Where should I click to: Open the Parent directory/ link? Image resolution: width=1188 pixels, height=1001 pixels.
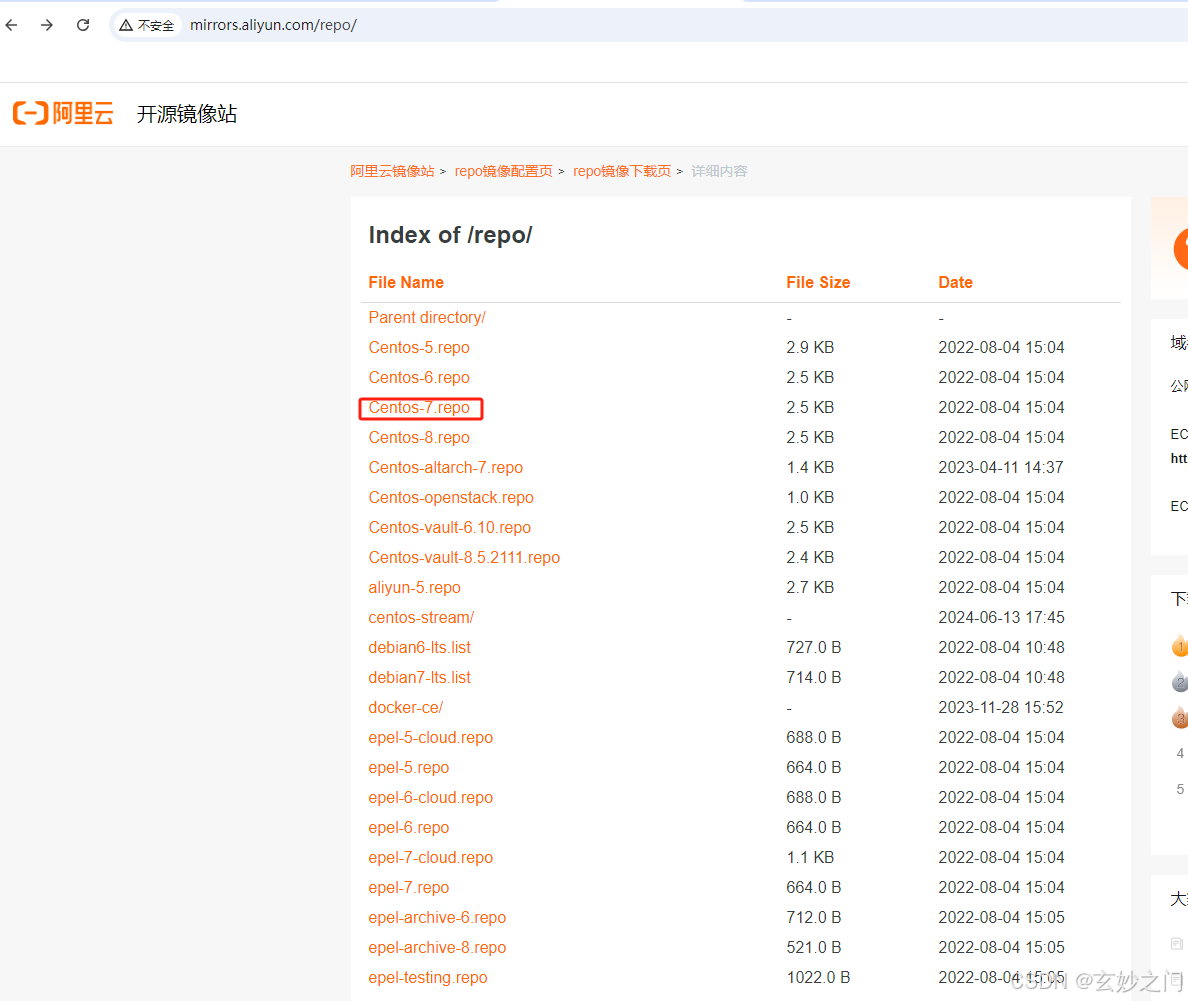point(427,318)
